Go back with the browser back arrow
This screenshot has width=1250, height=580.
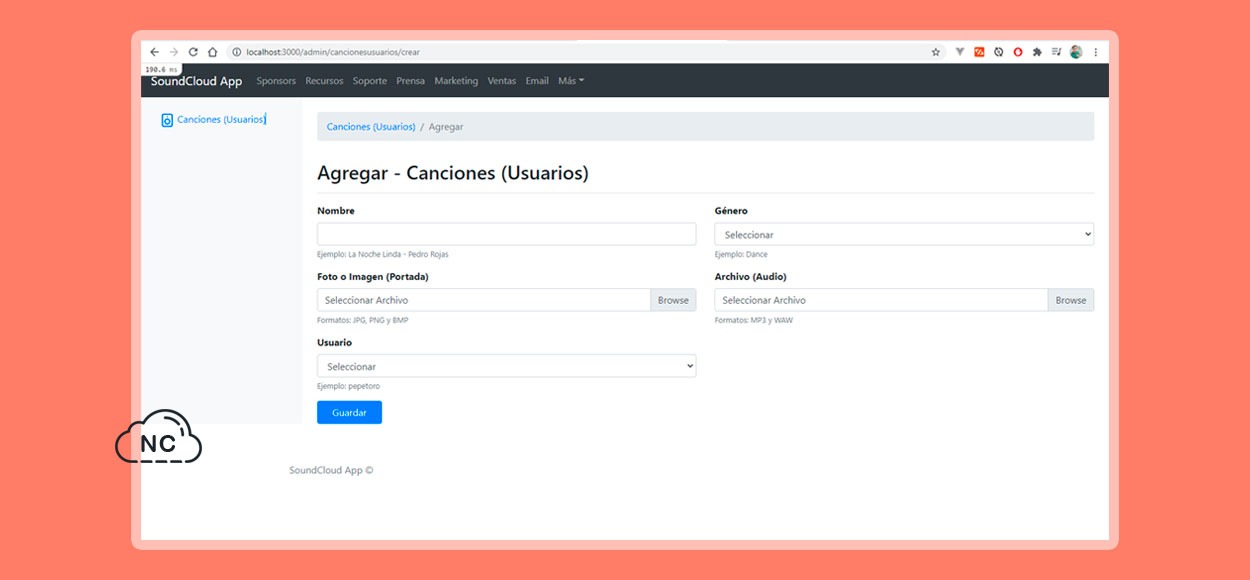tap(154, 52)
